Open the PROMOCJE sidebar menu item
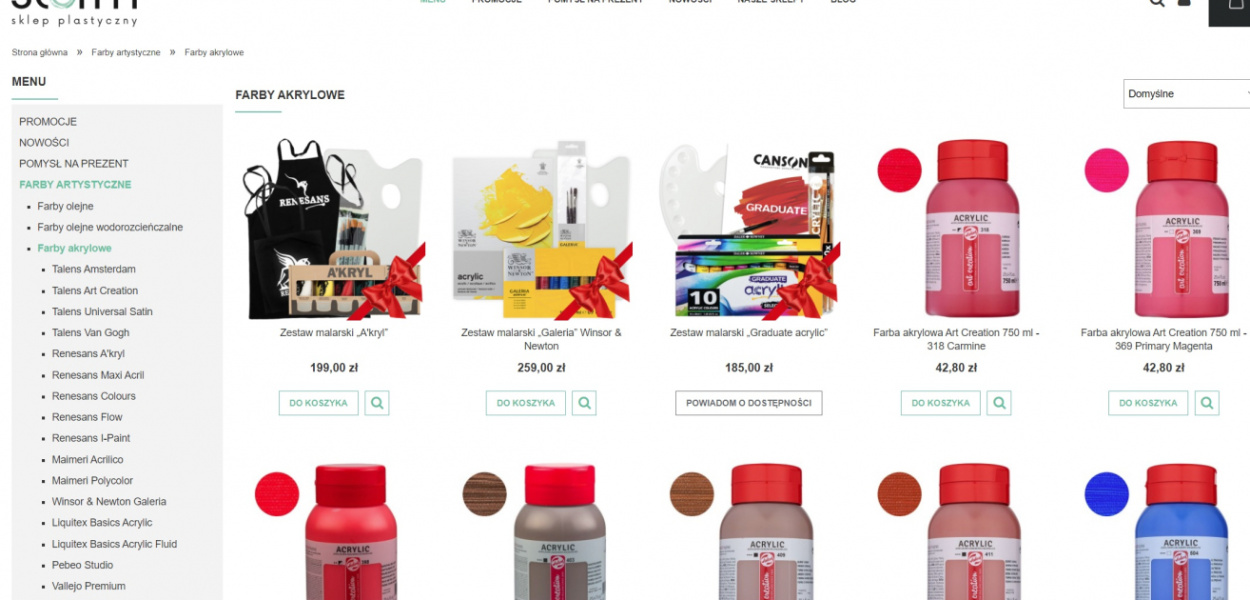 [x=48, y=122]
